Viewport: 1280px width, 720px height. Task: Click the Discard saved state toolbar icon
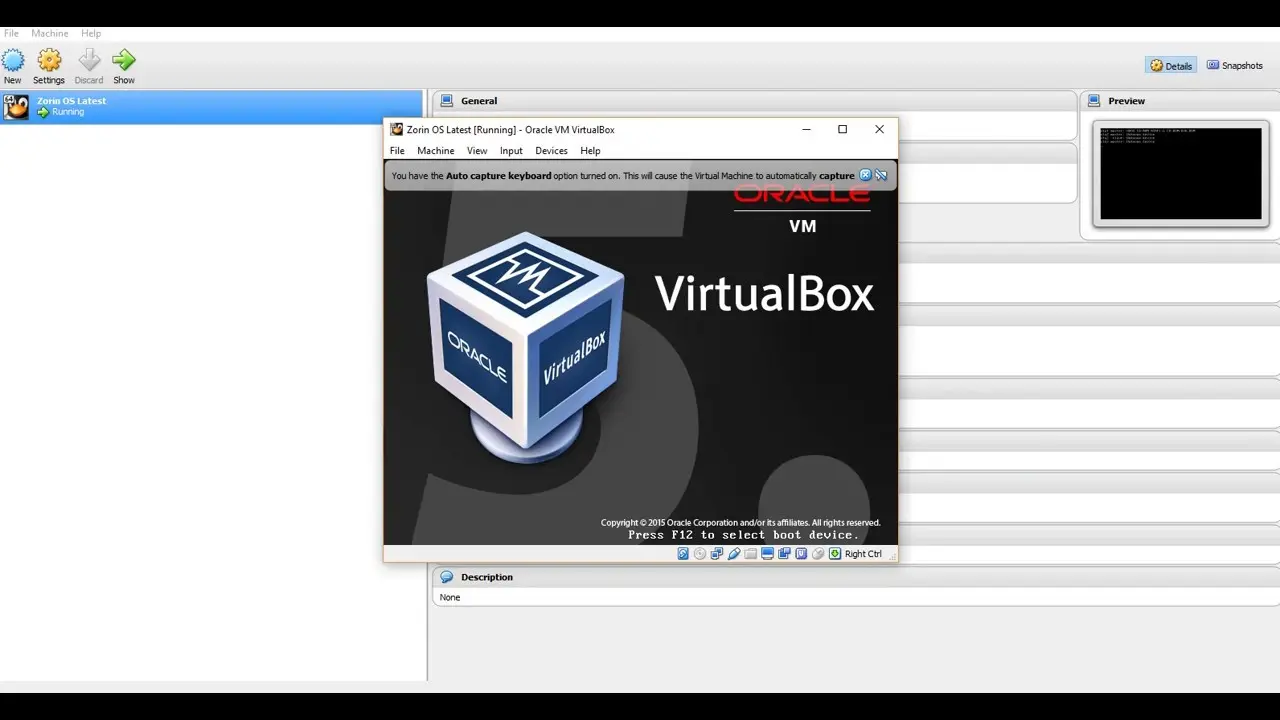coord(89,61)
